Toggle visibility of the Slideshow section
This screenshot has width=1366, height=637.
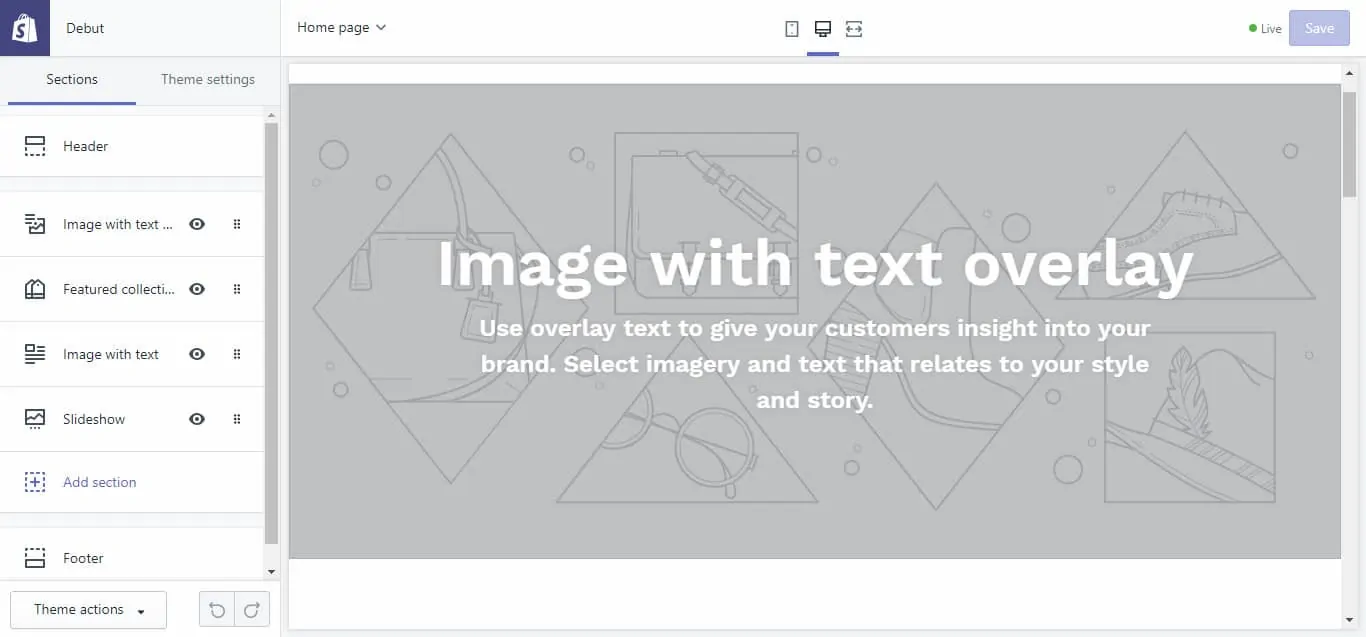(197, 418)
